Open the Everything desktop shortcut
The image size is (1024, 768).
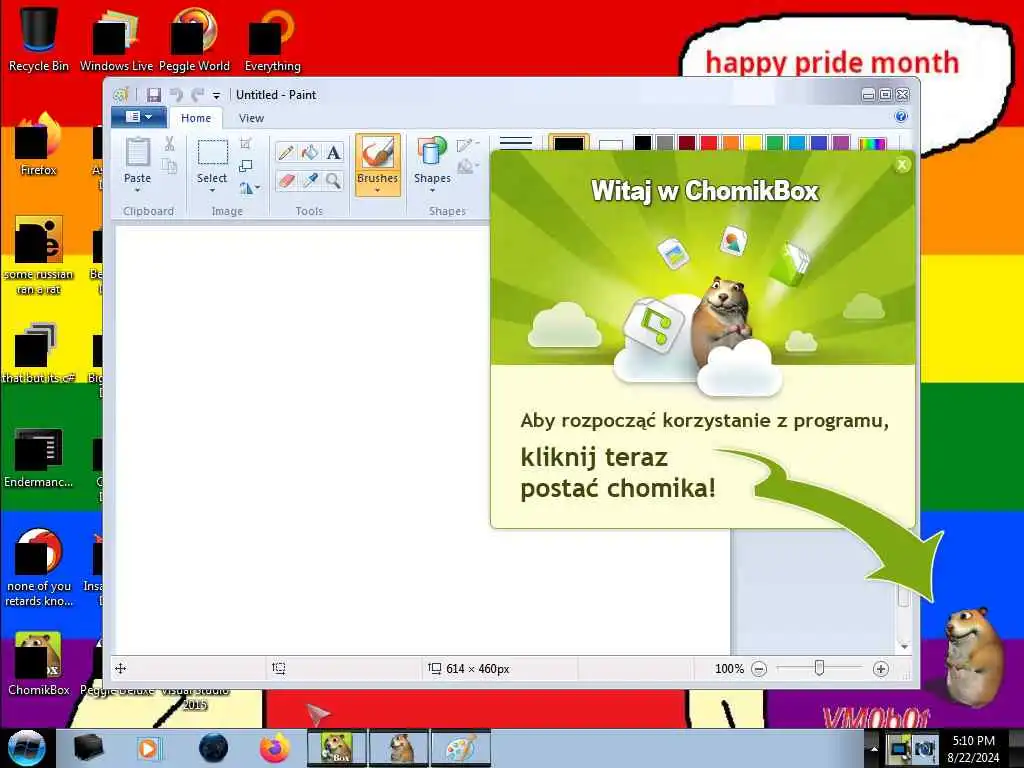click(272, 39)
